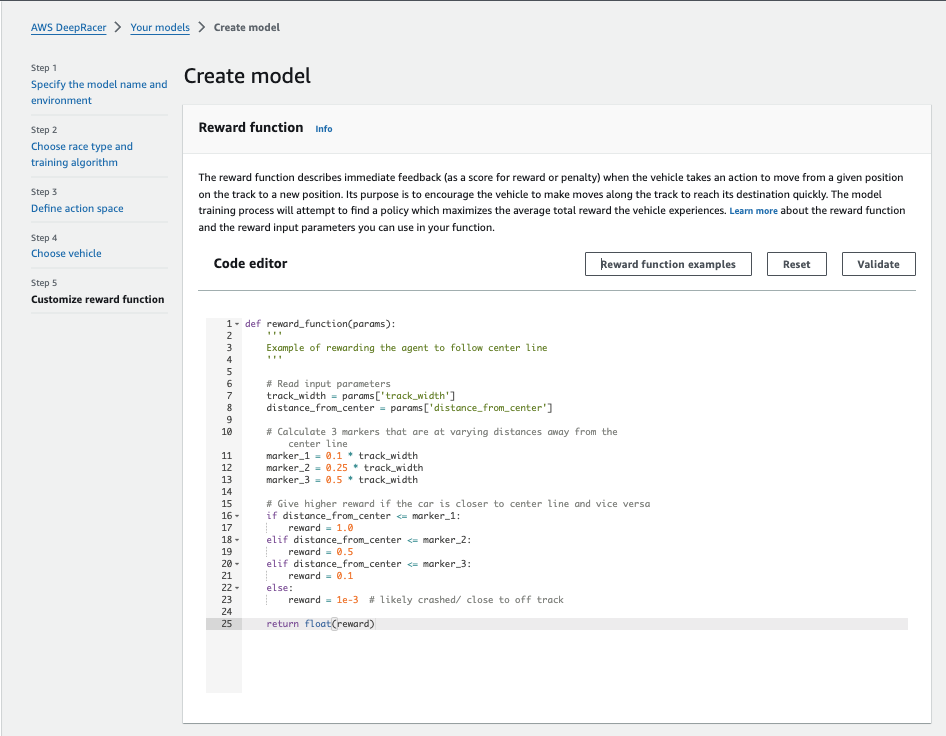Open Step 4 Choose vehicle

point(66,253)
